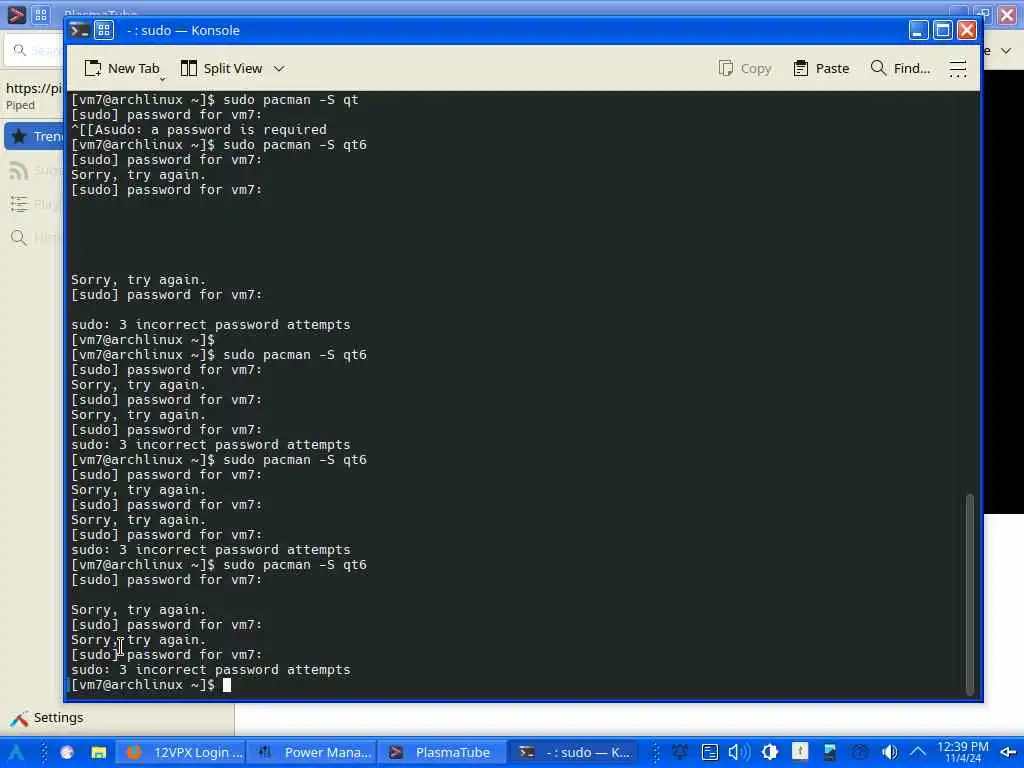Open the brightness tray icon
This screenshot has height=768, width=1024.
coord(769,752)
